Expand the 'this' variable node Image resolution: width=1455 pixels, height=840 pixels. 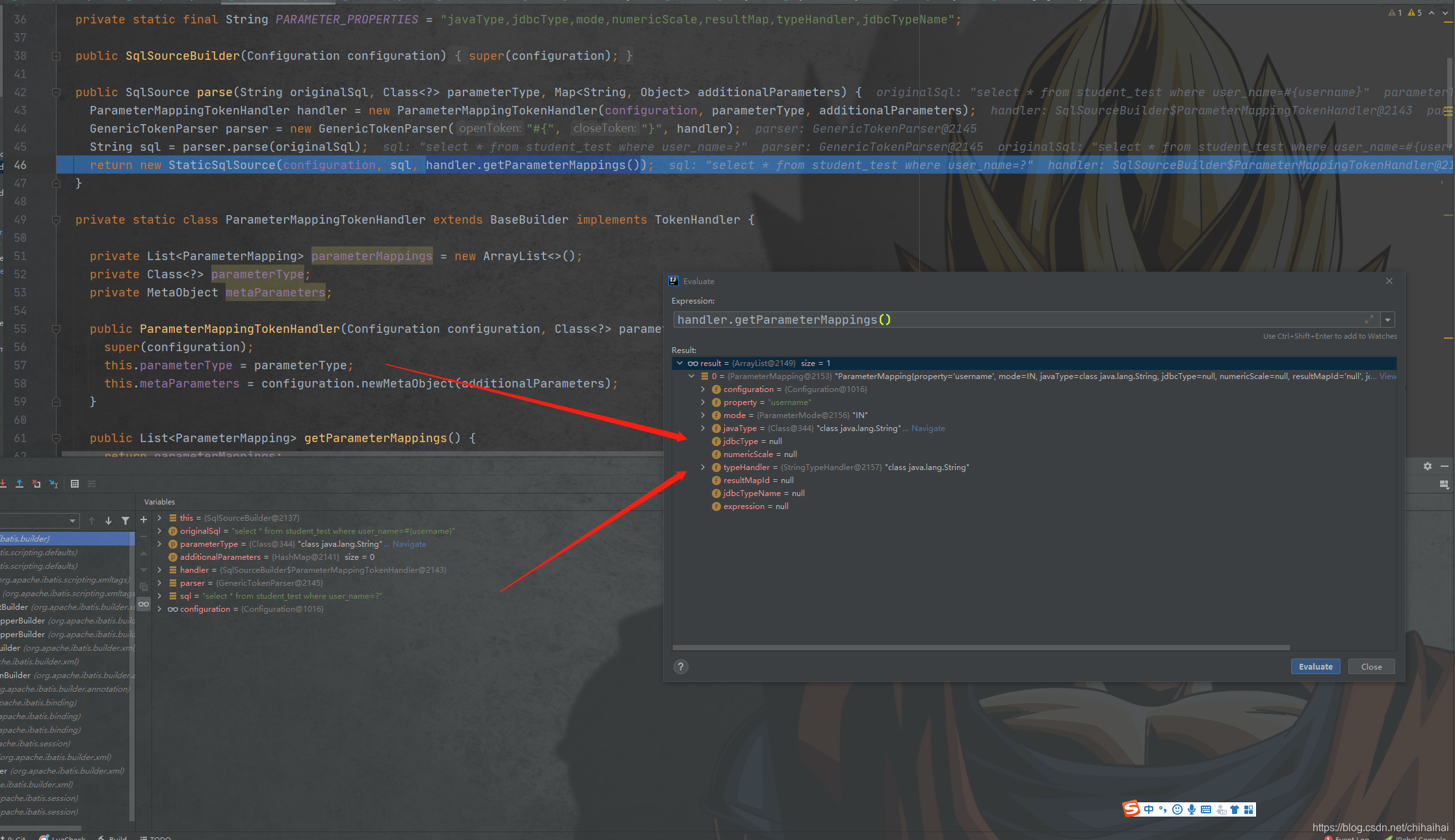tap(159, 518)
